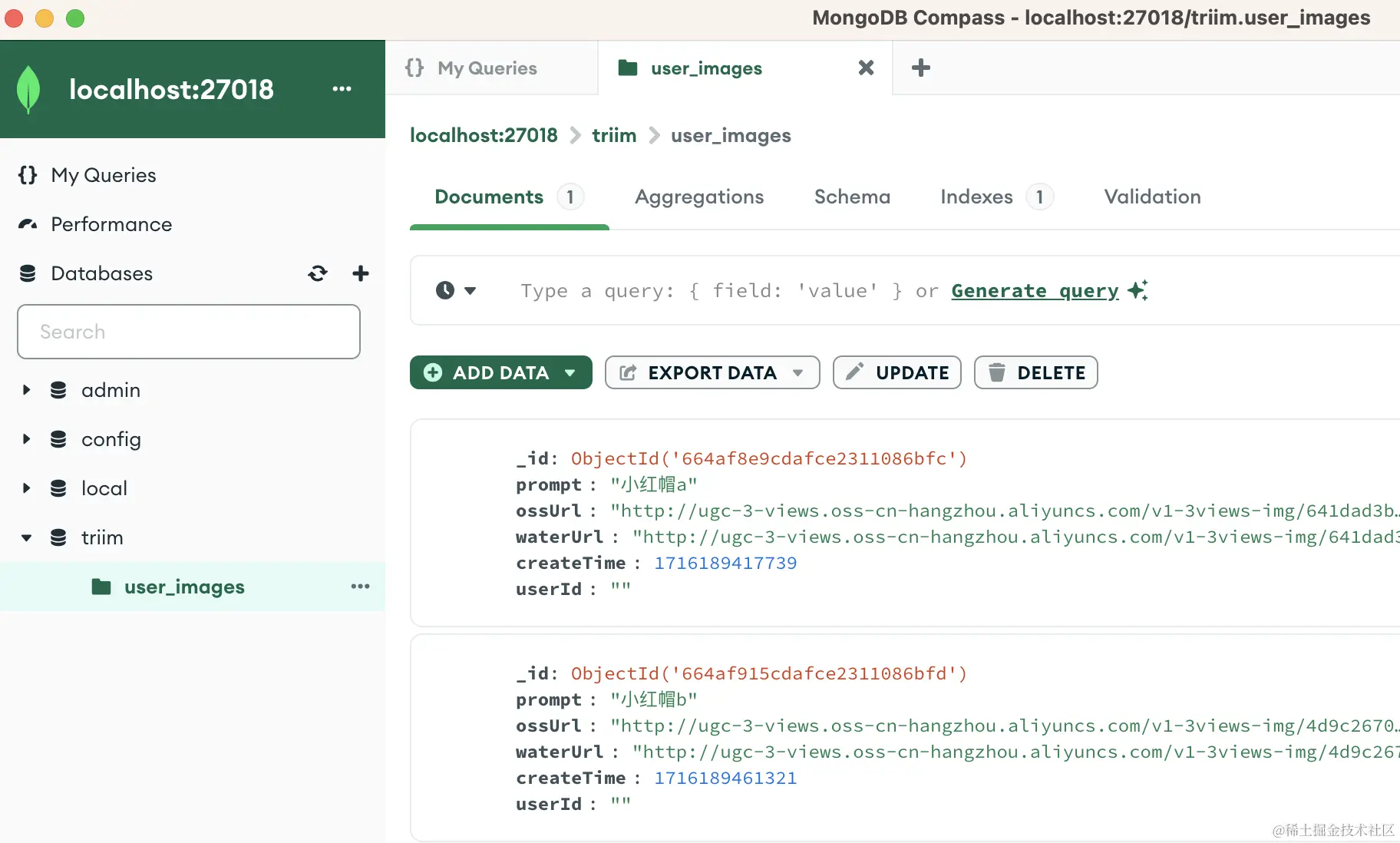Click the user_images folder icon in the sidebar
Viewport: 1400px width, 843px height.
101,587
